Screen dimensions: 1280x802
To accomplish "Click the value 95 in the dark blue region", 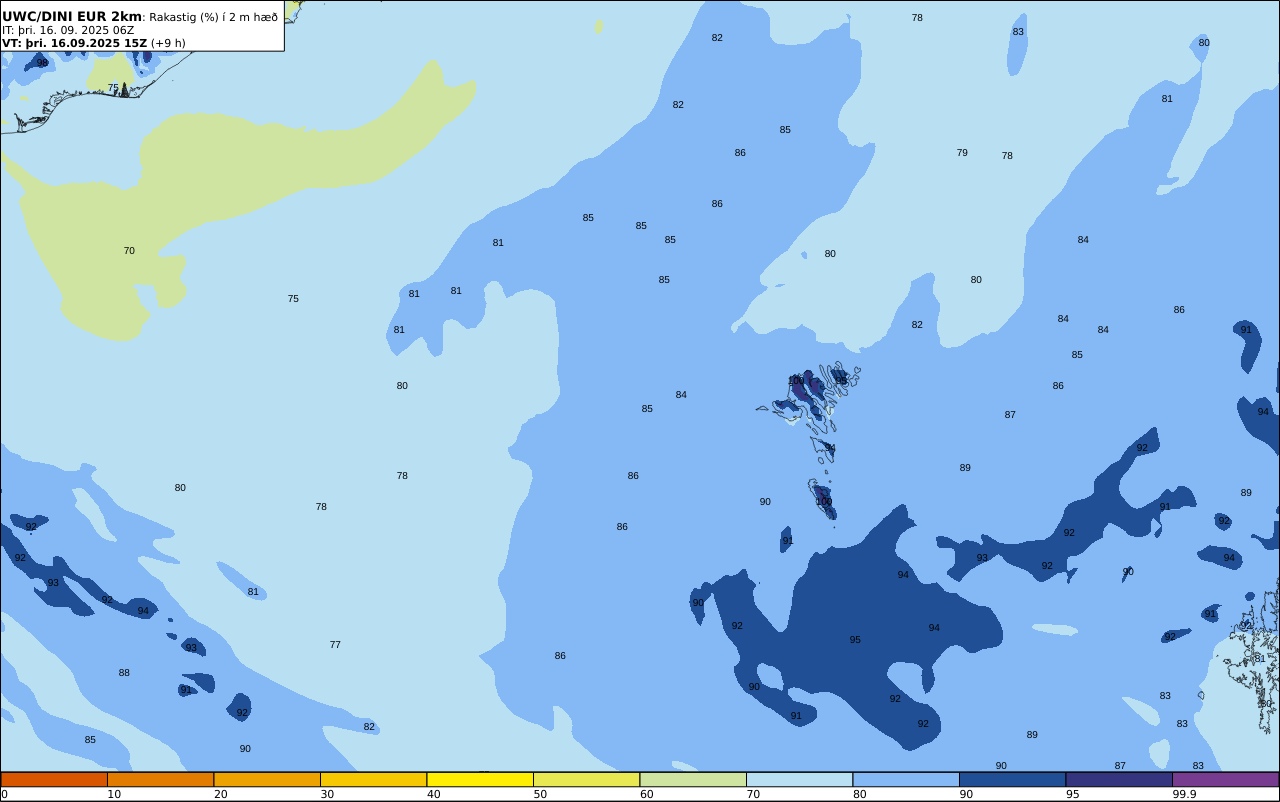I will tap(855, 640).
